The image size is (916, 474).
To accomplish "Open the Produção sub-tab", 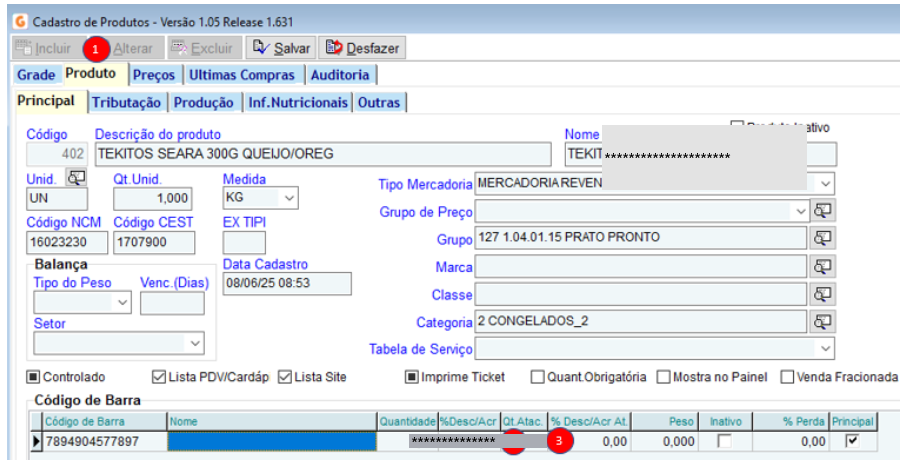I will pyautogui.click(x=203, y=102).
